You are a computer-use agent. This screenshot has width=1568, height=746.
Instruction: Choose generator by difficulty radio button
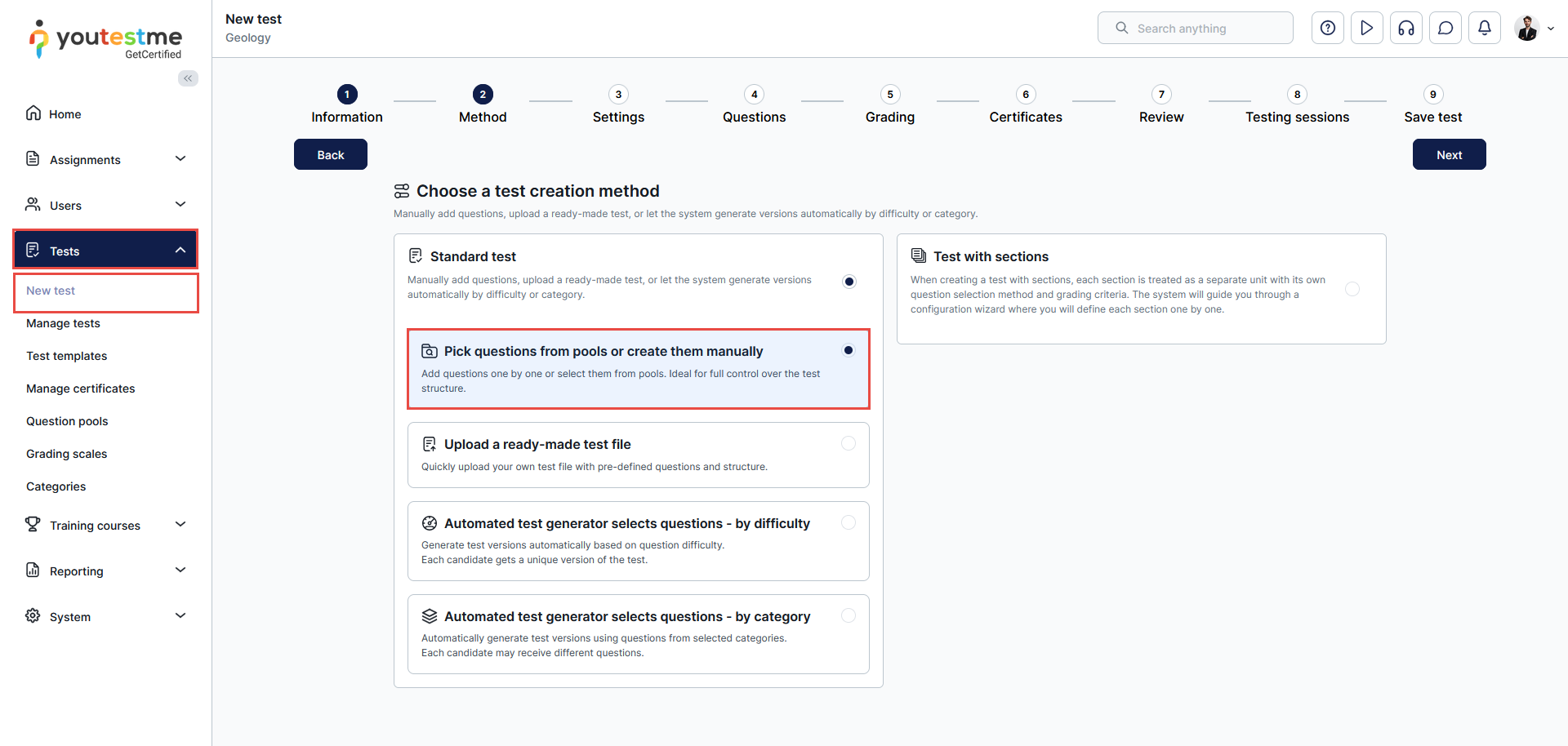coord(848,522)
